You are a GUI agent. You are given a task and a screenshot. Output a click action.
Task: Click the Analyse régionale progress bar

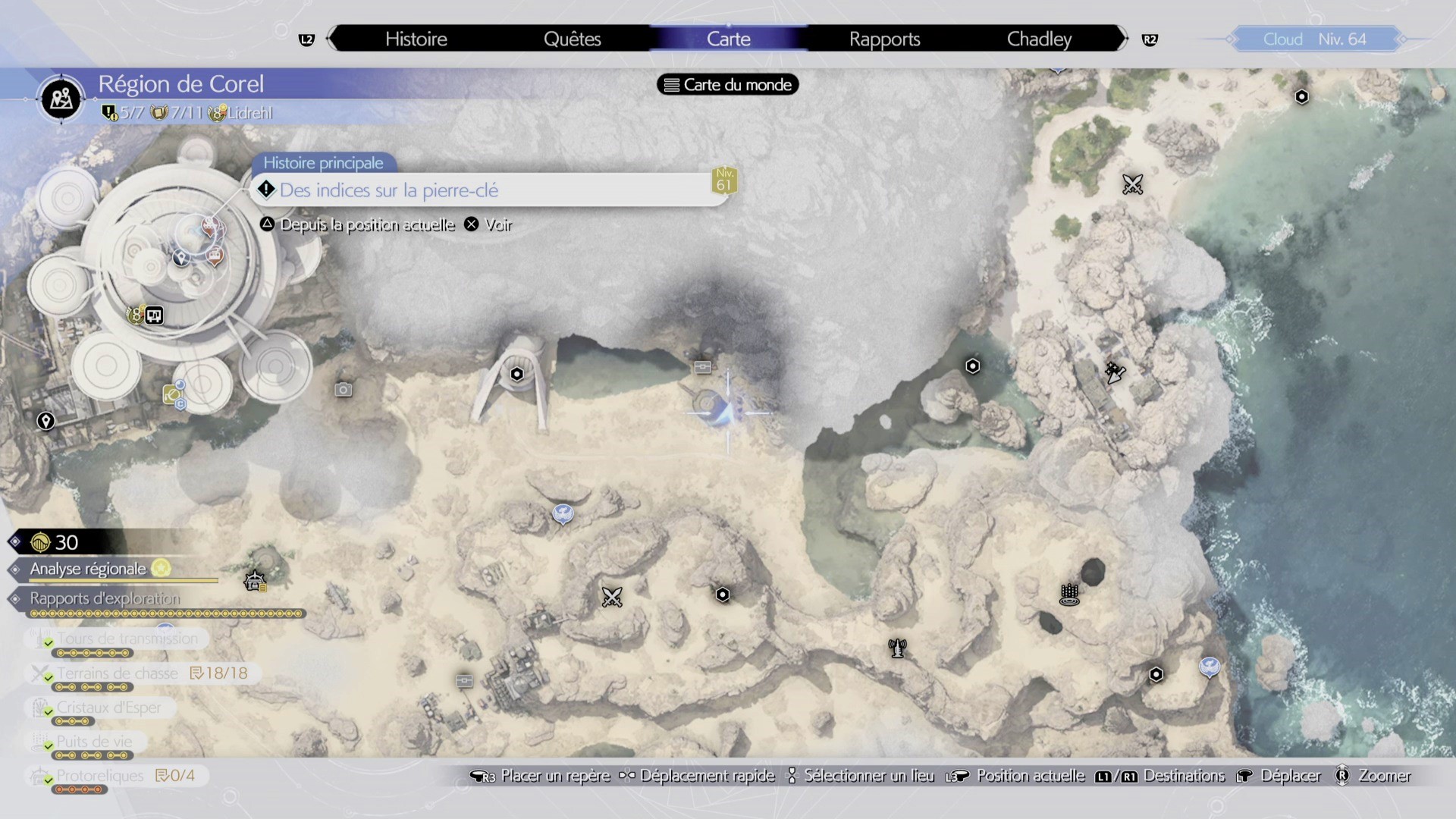point(124,581)
